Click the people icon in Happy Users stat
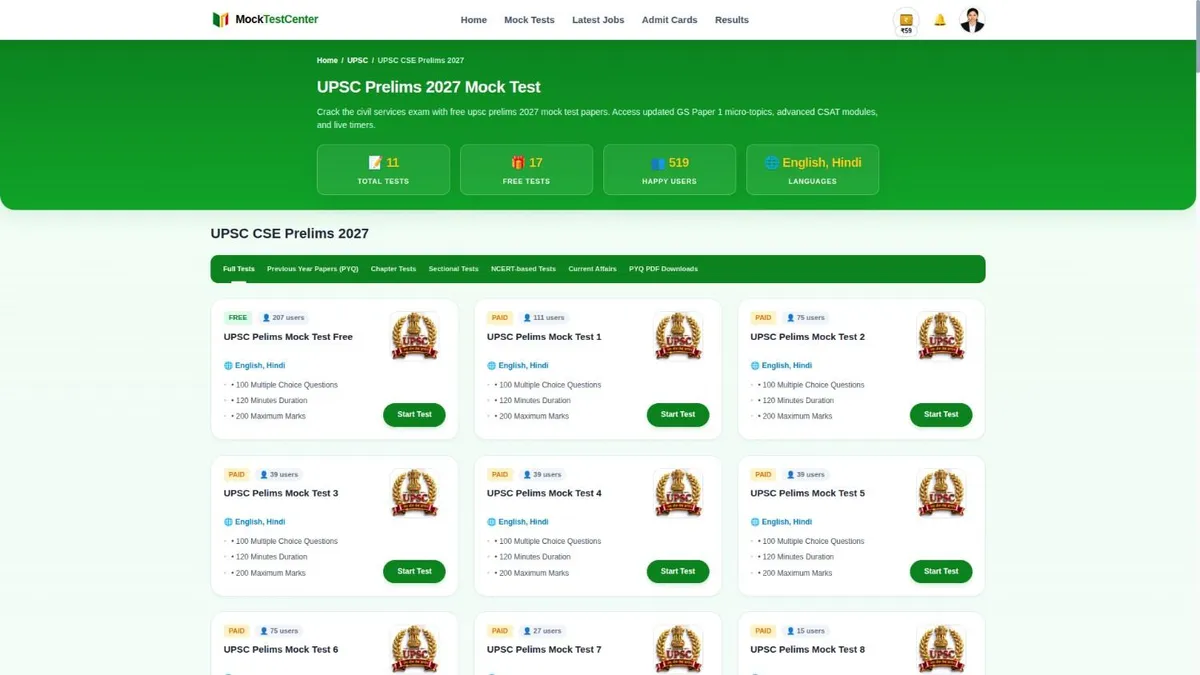Viewport: 1200px width, 675px height. 657,162
